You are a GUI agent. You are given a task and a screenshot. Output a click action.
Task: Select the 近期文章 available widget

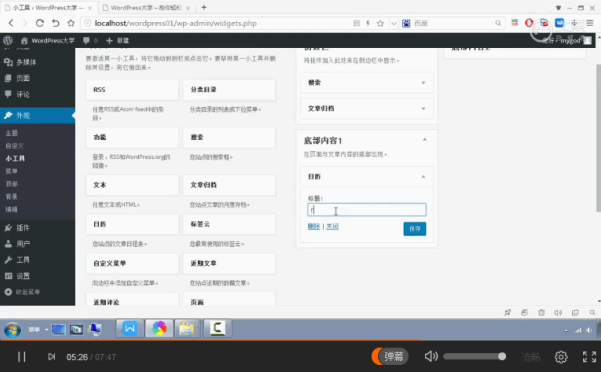pos(229,264)
